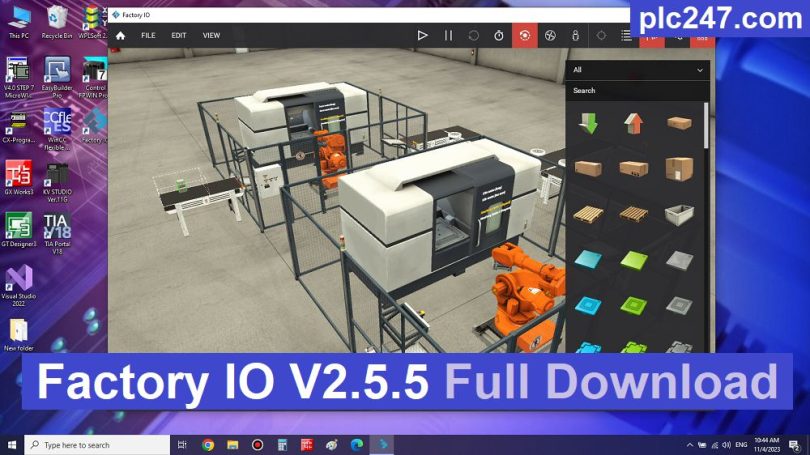
Task: Click the Type here to search box
Action: pyautogui.click(x=97, y=445)
